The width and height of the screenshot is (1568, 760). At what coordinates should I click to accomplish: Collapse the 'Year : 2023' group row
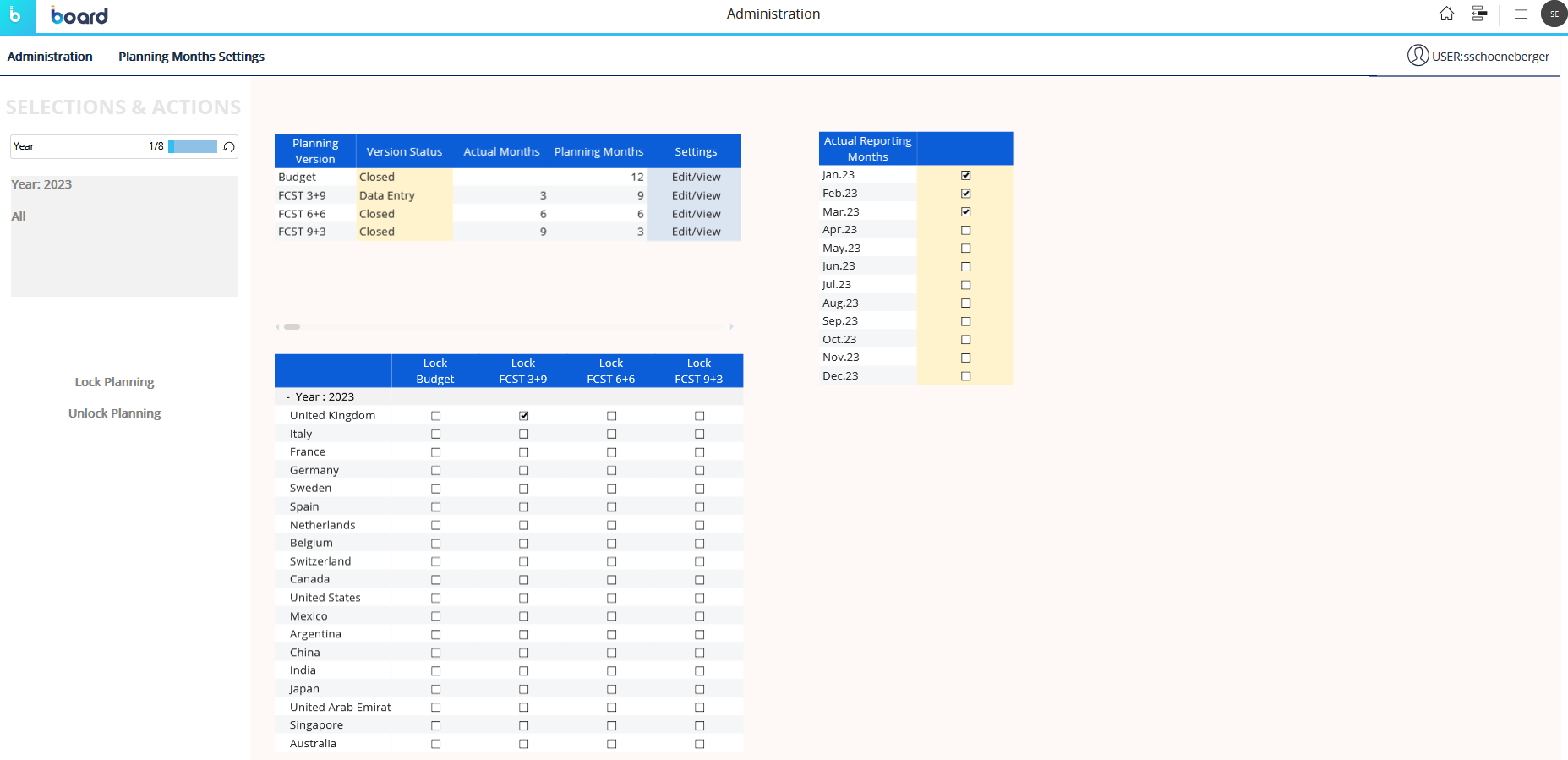tap(288, 397)
